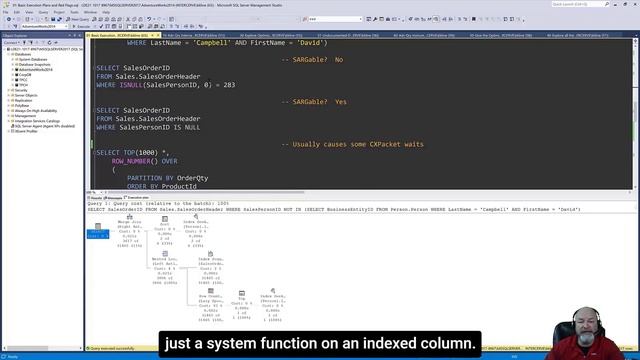The width and height of the screenshot is (640, 360).
Task: Select the highlighted SELECT plan operator
Action: point(98,231)
